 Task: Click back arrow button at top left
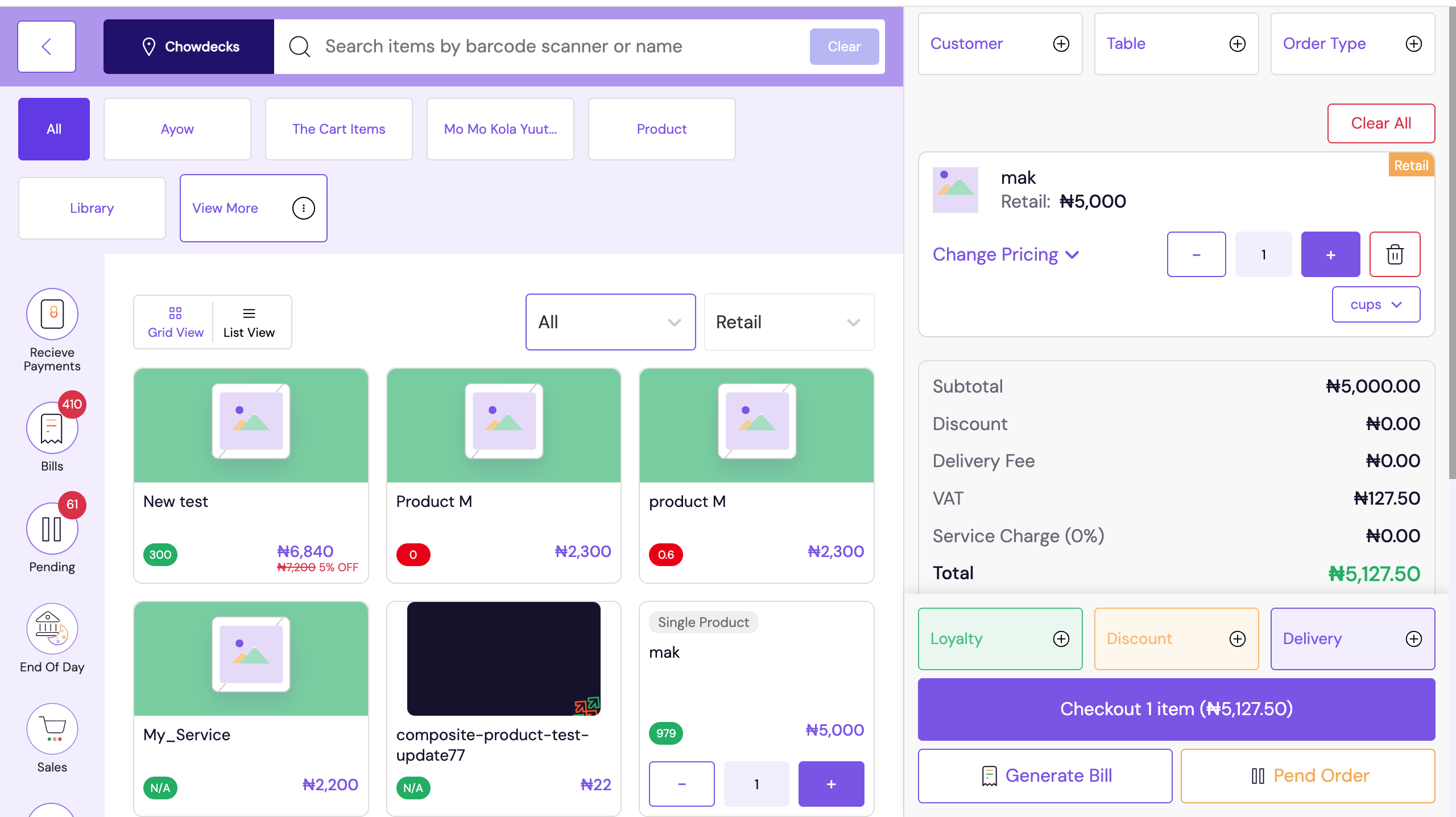pos(47,47)
